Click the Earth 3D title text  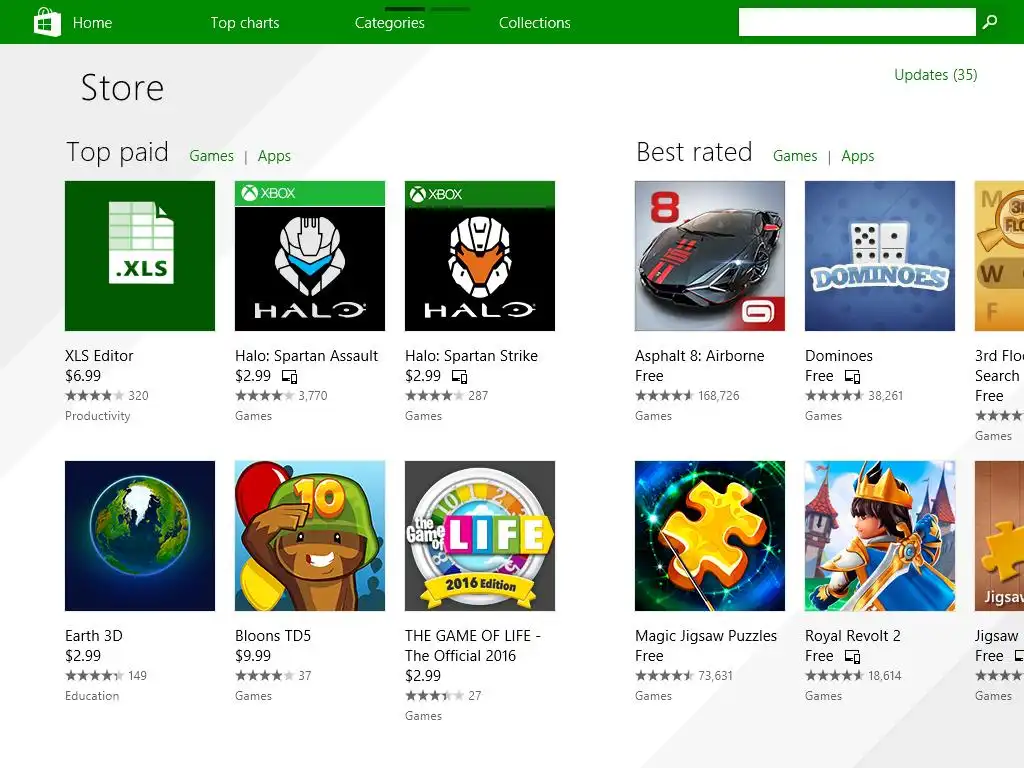coord(93,636)
